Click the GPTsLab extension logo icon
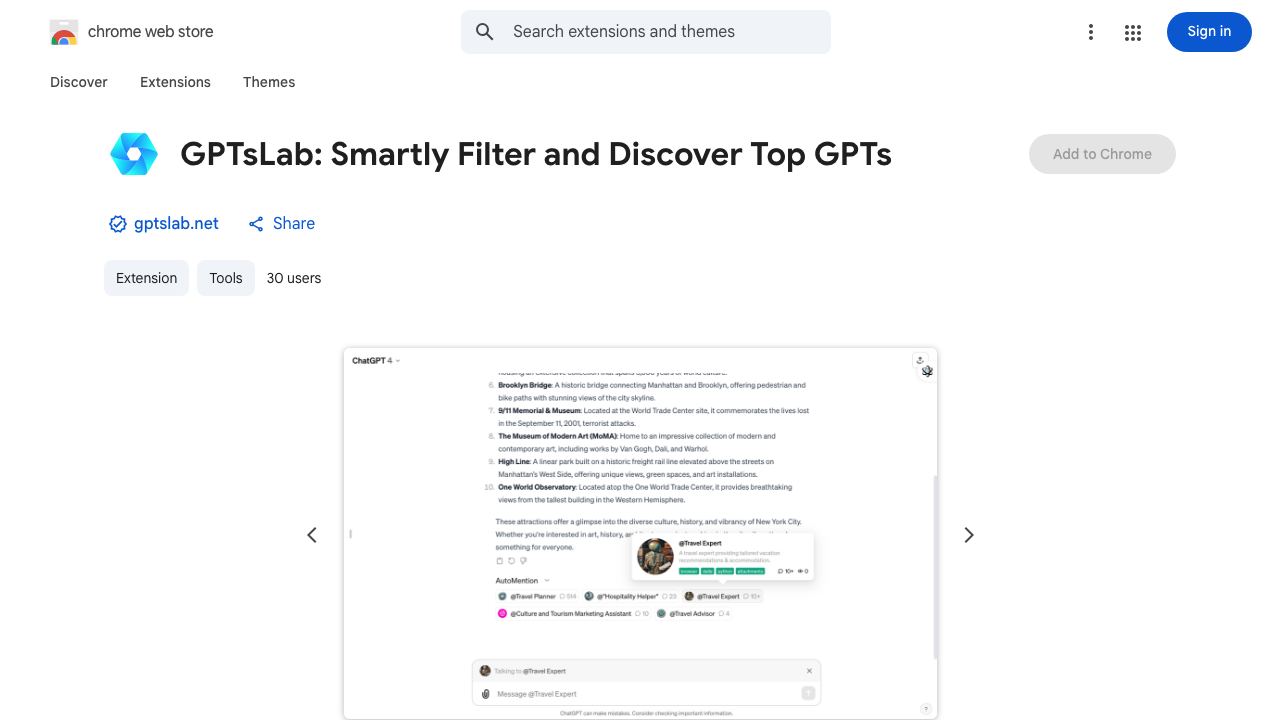The width and height of the screenshot is (1280, 720). (134, 154)
